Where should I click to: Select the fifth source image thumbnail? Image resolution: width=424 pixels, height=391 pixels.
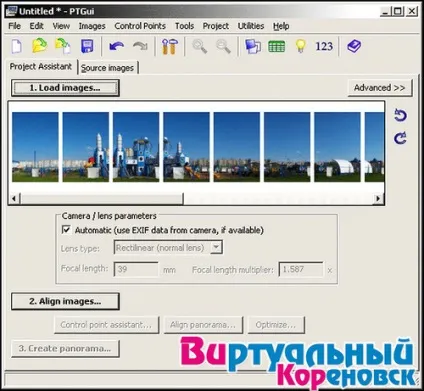coord(237,147)
